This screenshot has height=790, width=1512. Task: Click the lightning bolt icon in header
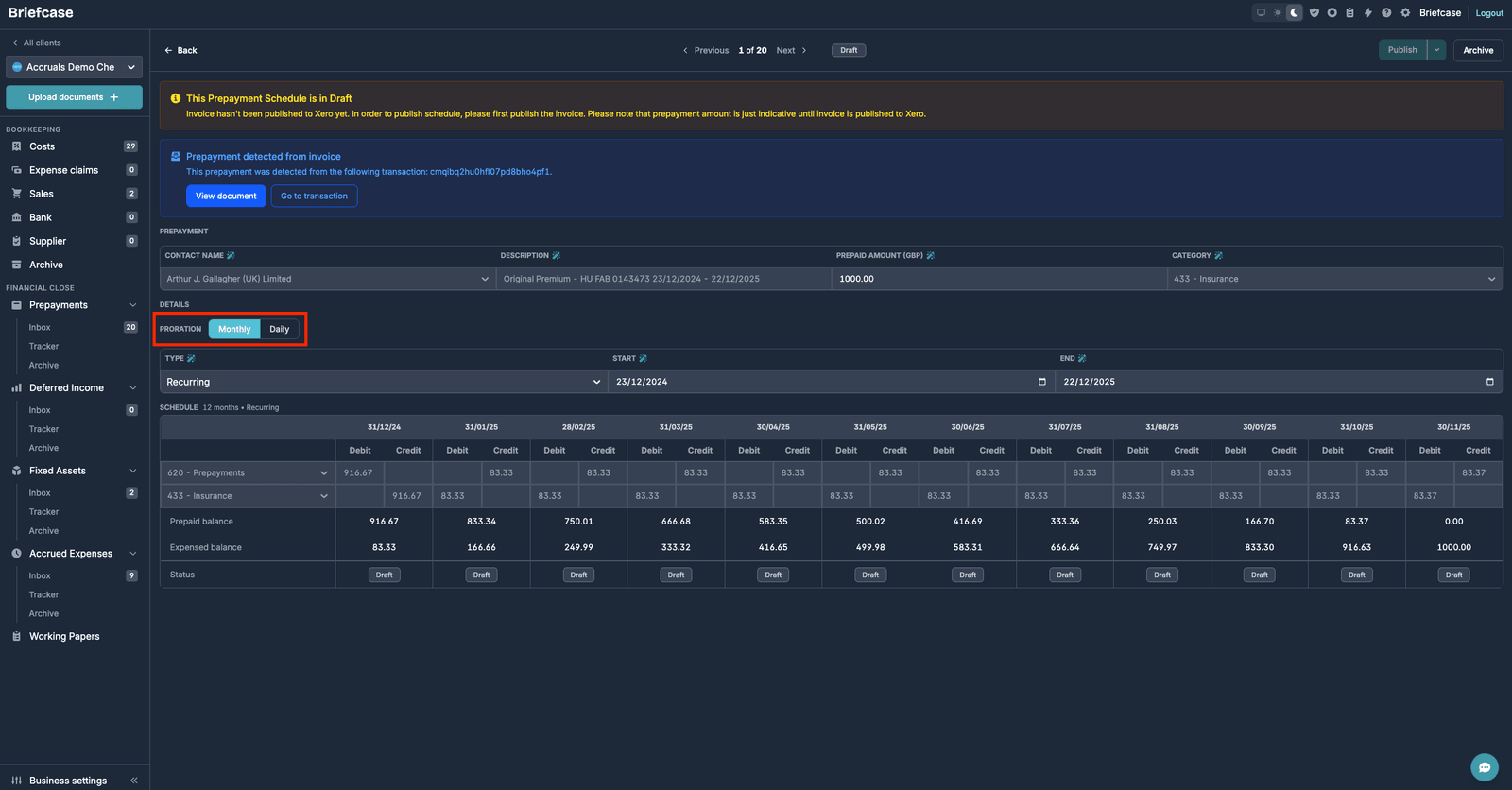click(x=1367, y=13)
